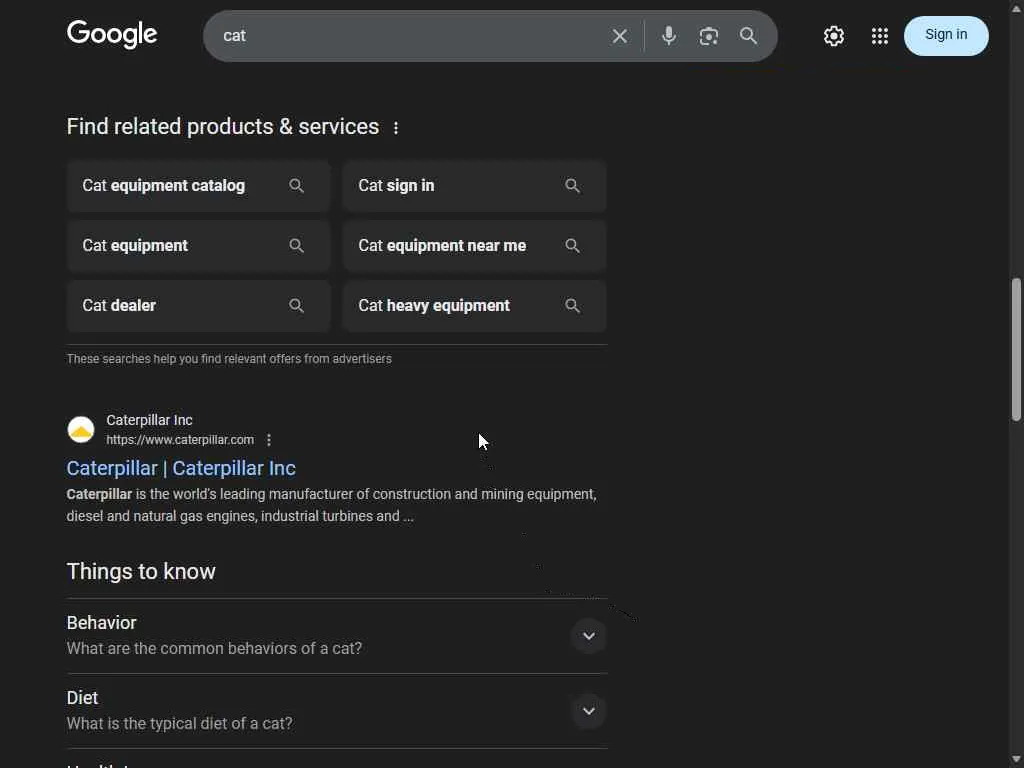Start a voice search with the microphone
This screenshot has height=768, width=1024.
pyautogui.click(x=669, y=36)
